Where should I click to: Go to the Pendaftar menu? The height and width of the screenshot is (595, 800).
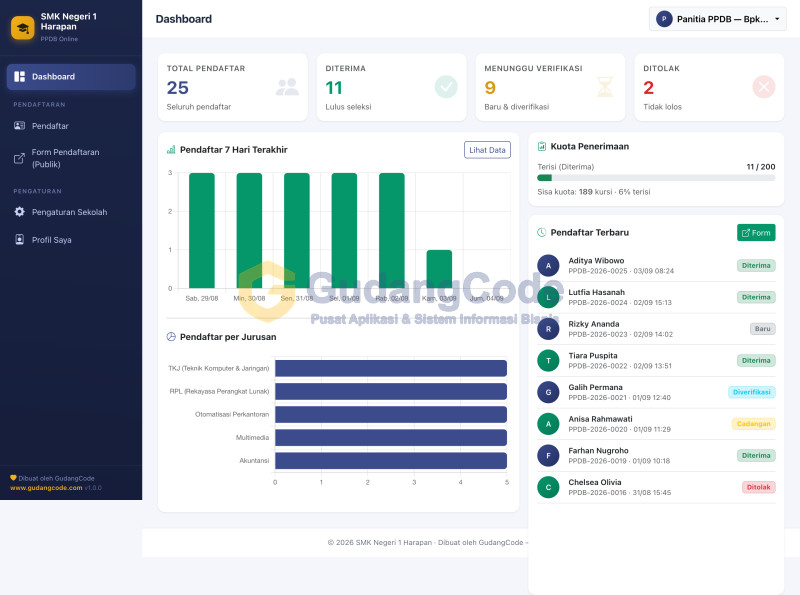(x=71, y=126)
